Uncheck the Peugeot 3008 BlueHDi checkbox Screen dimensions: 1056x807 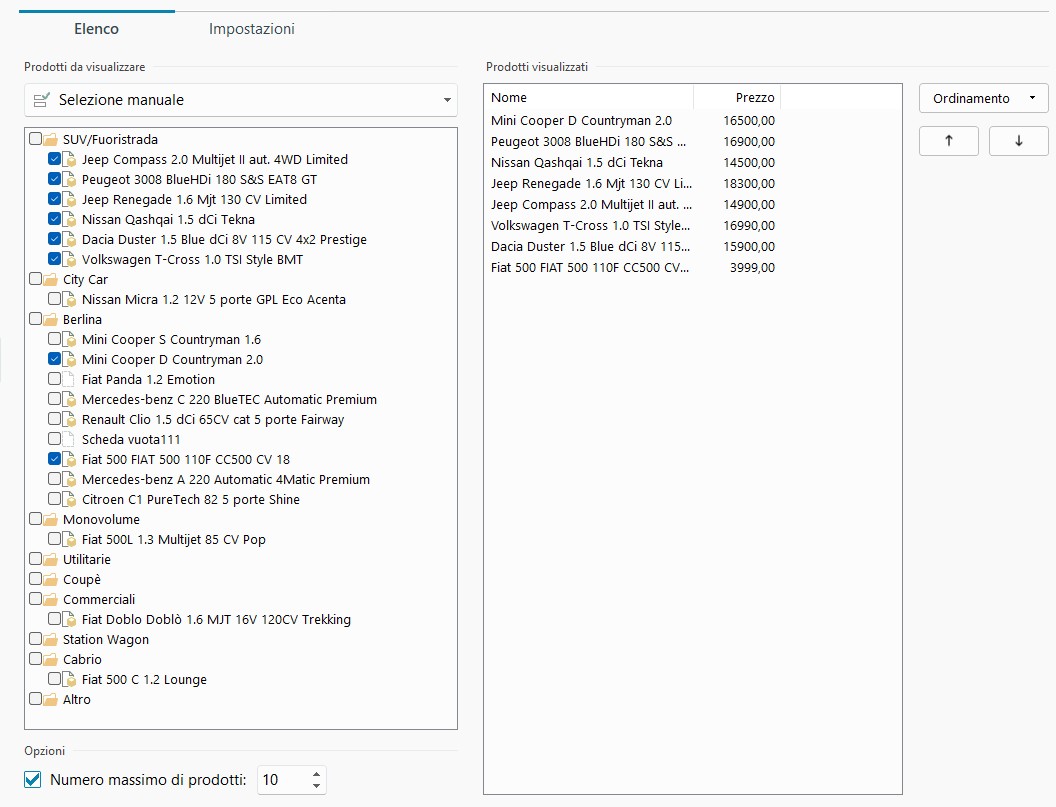click(54, 179)
